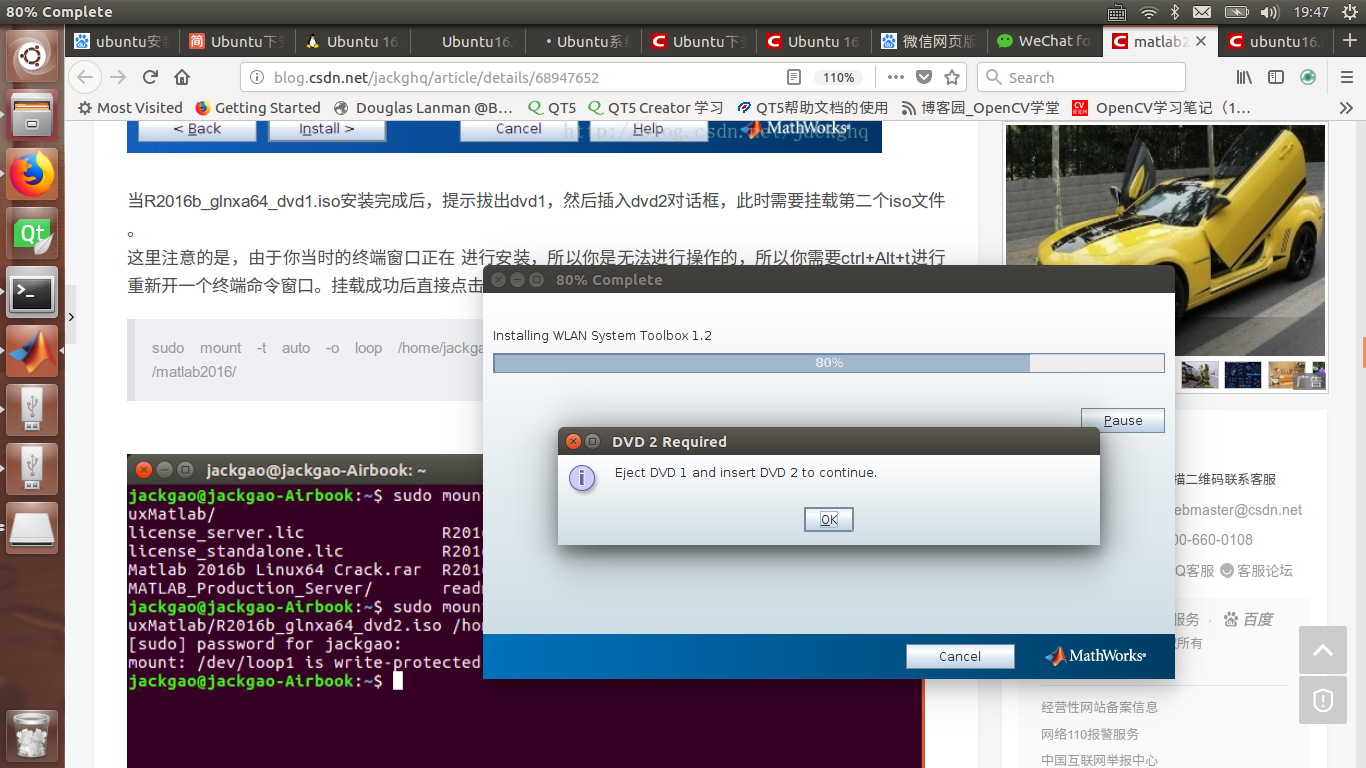This screenshot has height=768, width=1366.
Task: Open the Terminal launcher icon
Action: pos(32,293)
